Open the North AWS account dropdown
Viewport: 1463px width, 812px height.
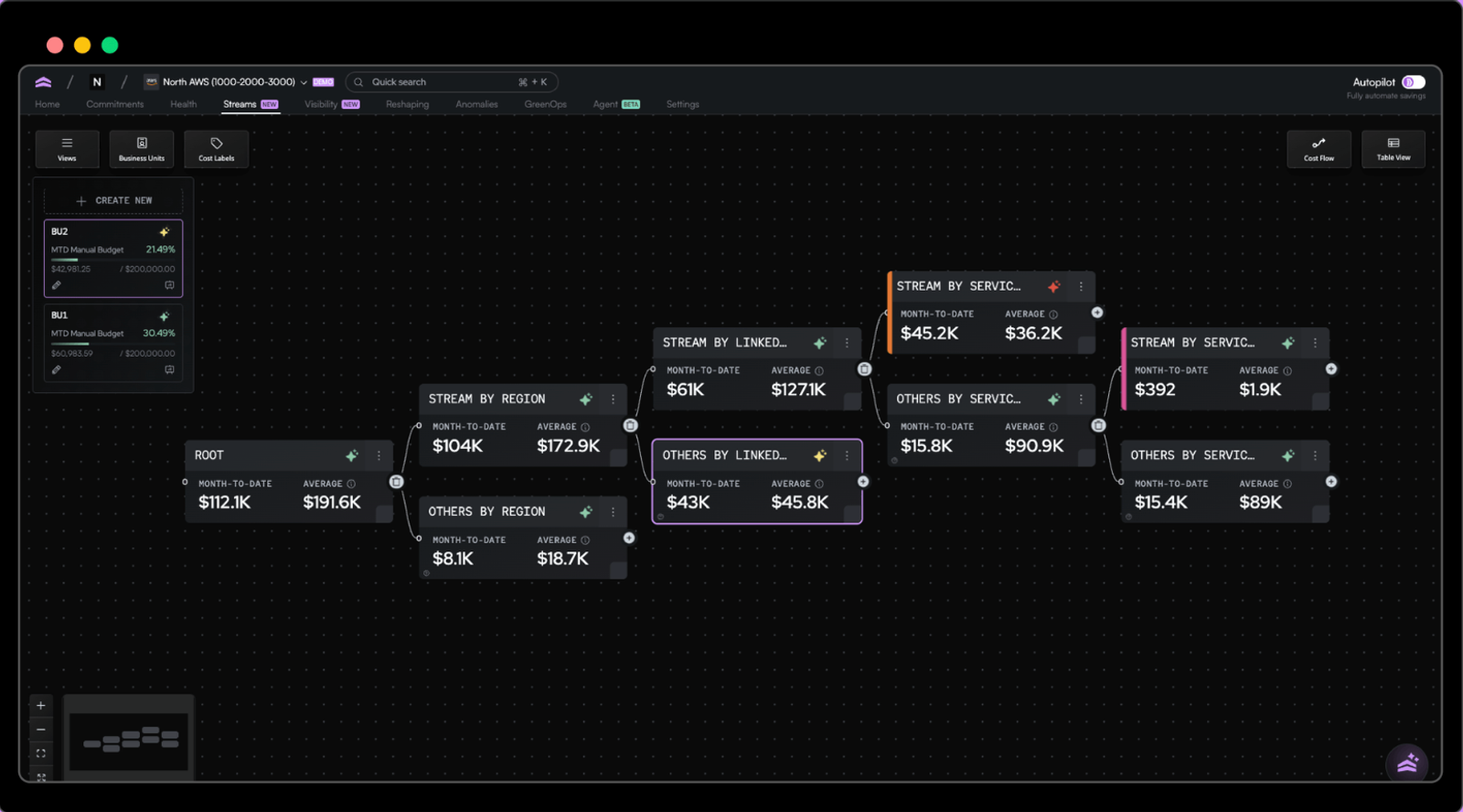pyautogui.click(x=226, y=82)
